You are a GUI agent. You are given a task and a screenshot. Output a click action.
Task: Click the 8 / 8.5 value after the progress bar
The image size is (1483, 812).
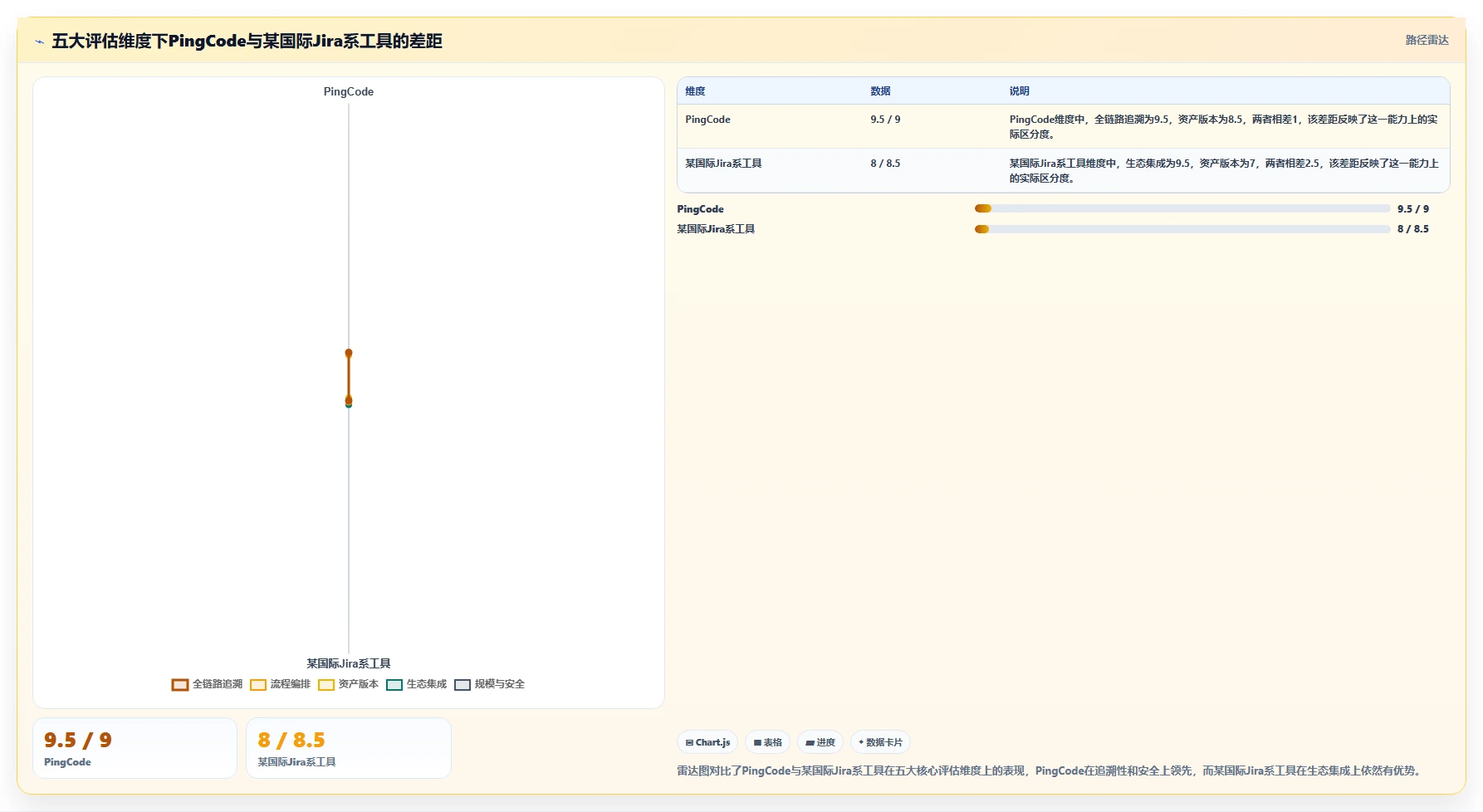pos(1413,229)
